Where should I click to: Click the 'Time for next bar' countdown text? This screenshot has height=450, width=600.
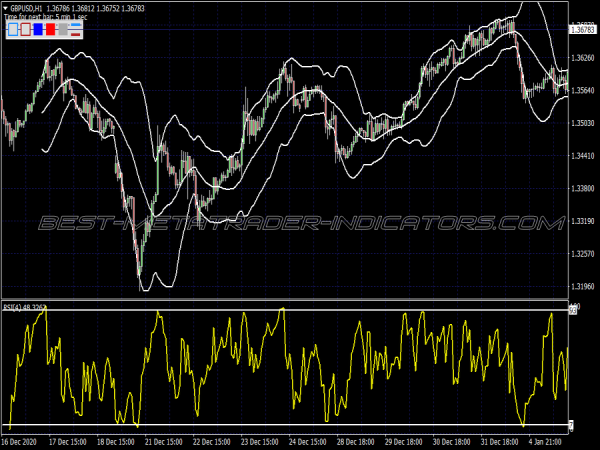coord(46,17)
